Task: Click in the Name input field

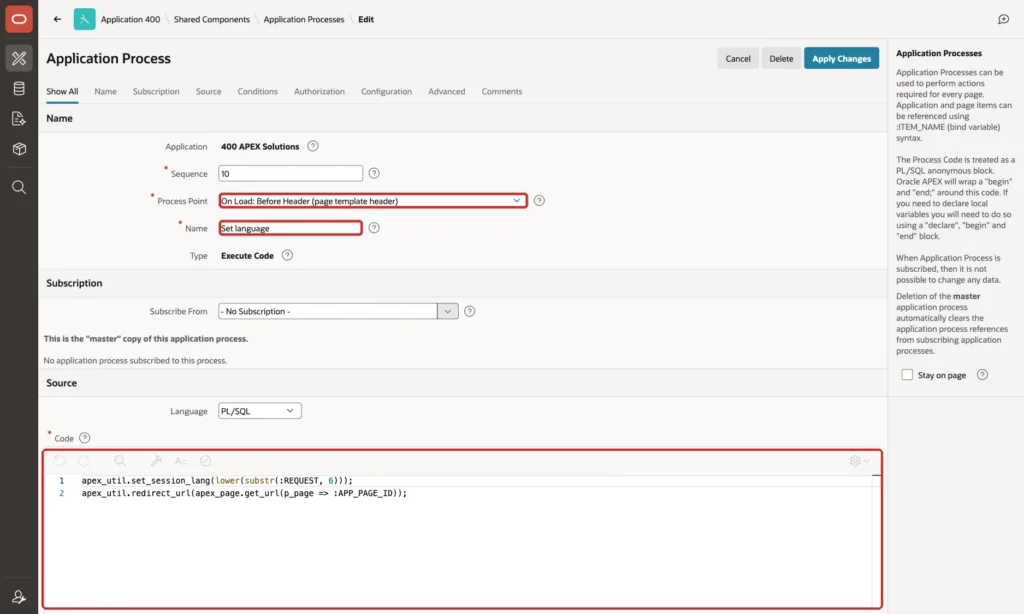Action: (x=291, y=228)
